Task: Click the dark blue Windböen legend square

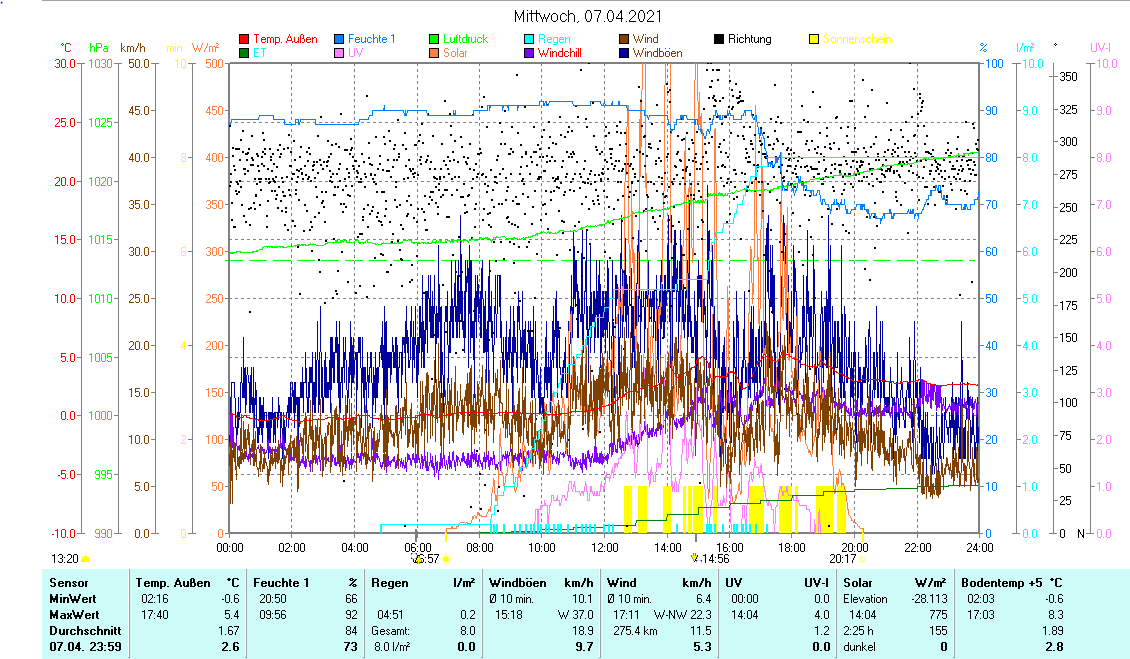Action: (625, 53)
